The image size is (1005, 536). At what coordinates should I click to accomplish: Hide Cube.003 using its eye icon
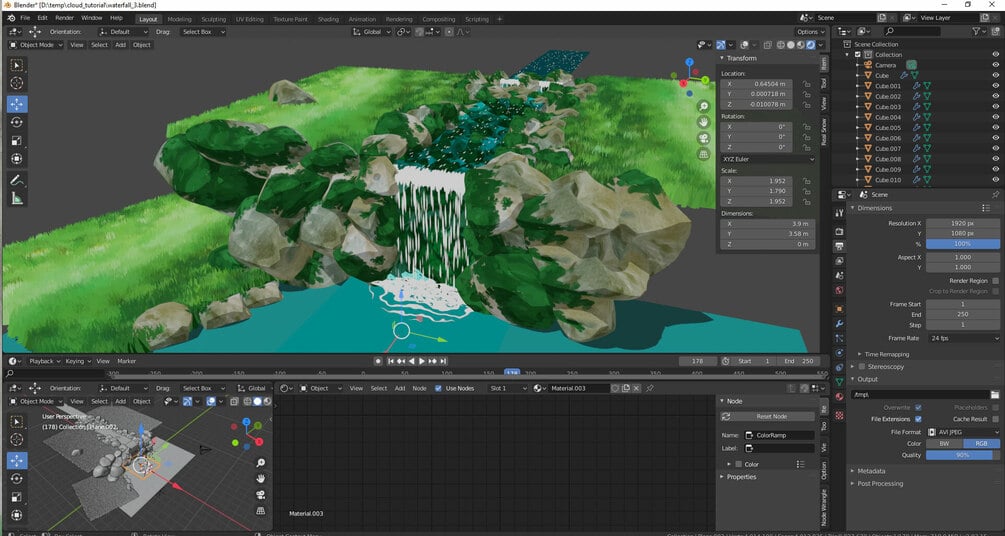point(995,107)
